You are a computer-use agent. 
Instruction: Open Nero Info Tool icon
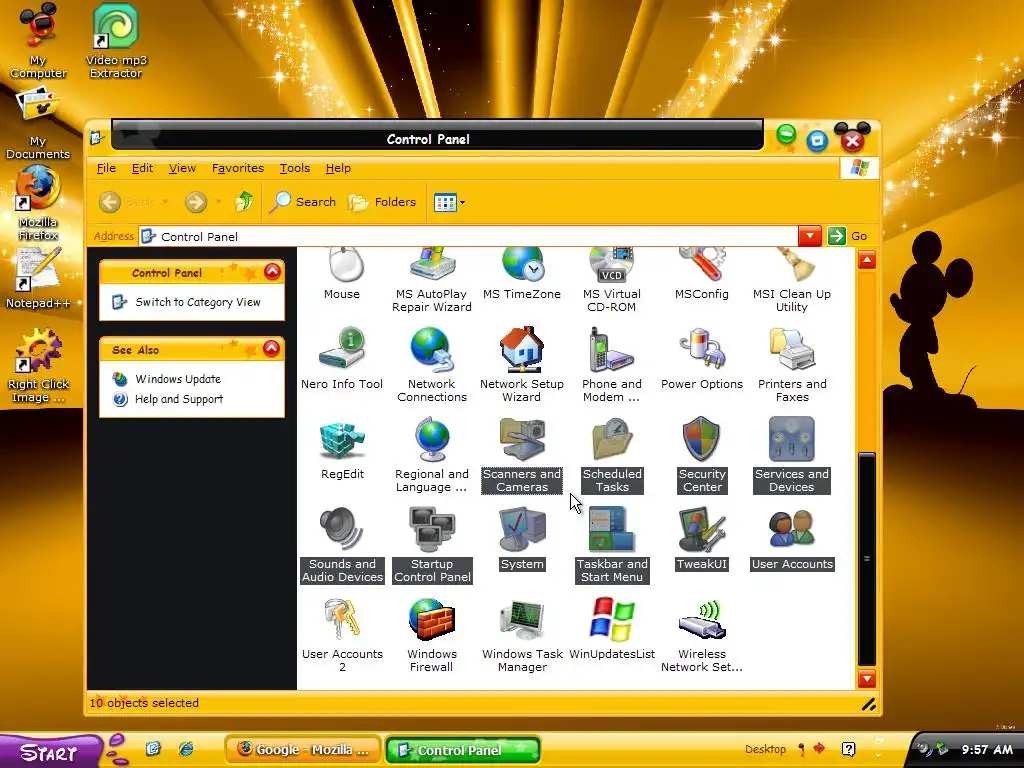pyautogui.click(x=342, y=358)
